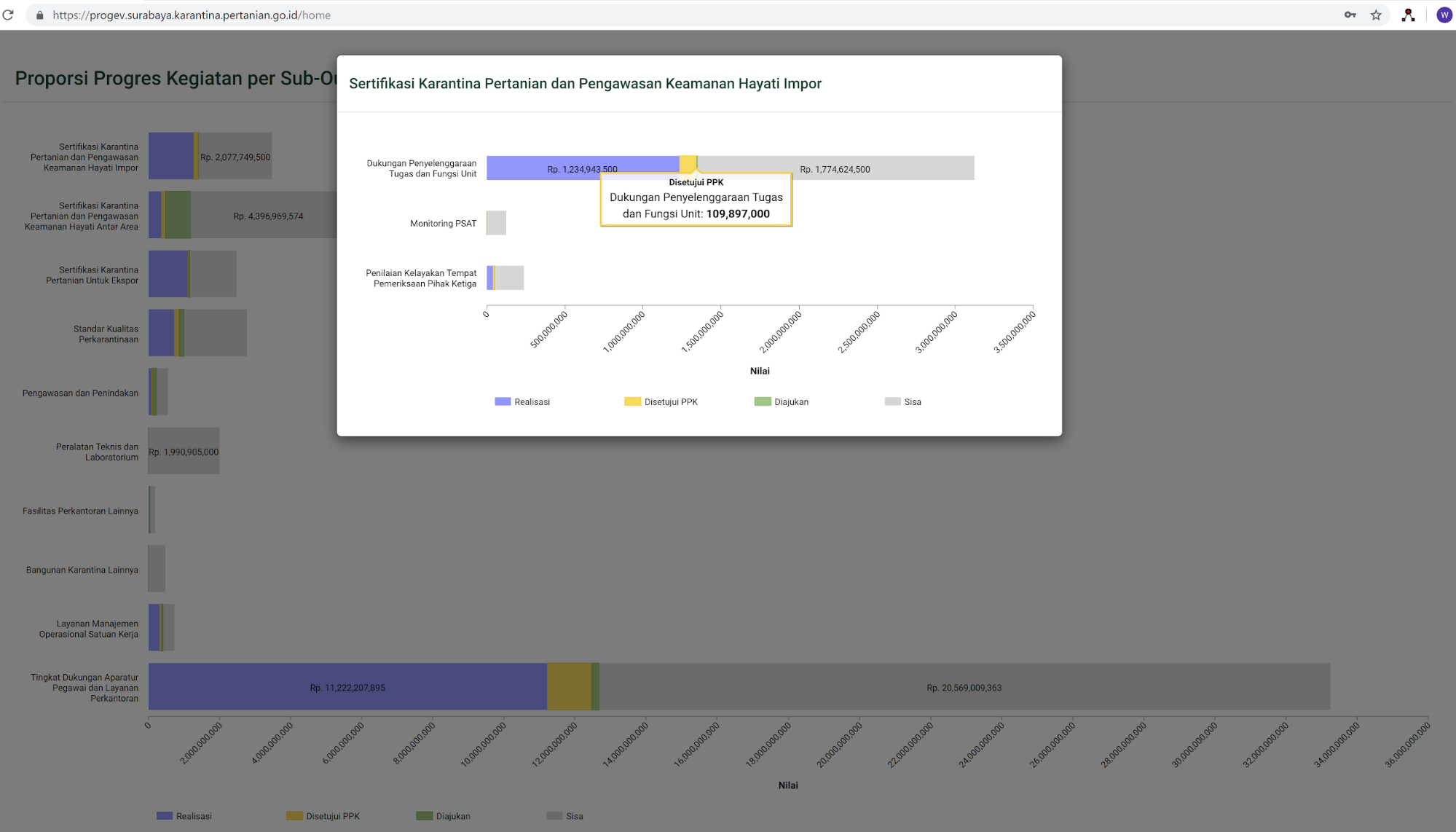
Task: Open the W profile avatar
Action: (x=1444, y=15)
